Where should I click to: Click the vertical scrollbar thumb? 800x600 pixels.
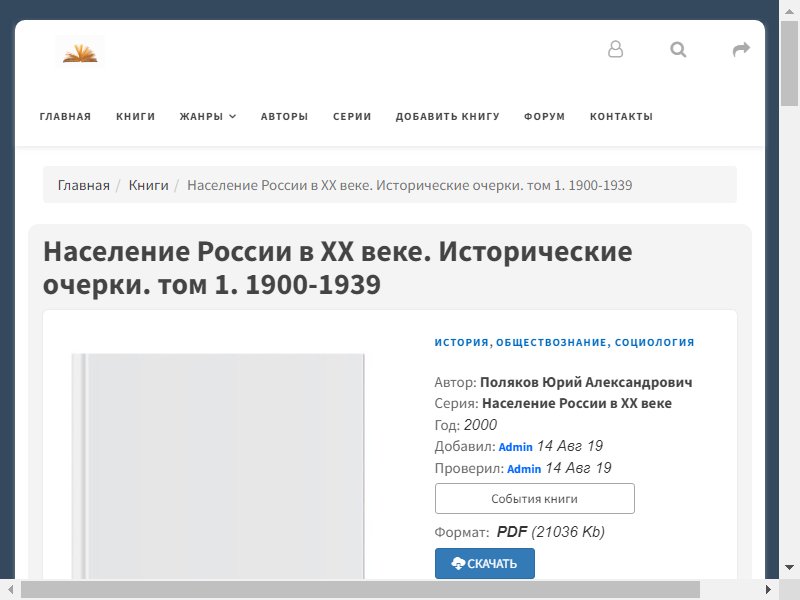(x=789, y=64)
